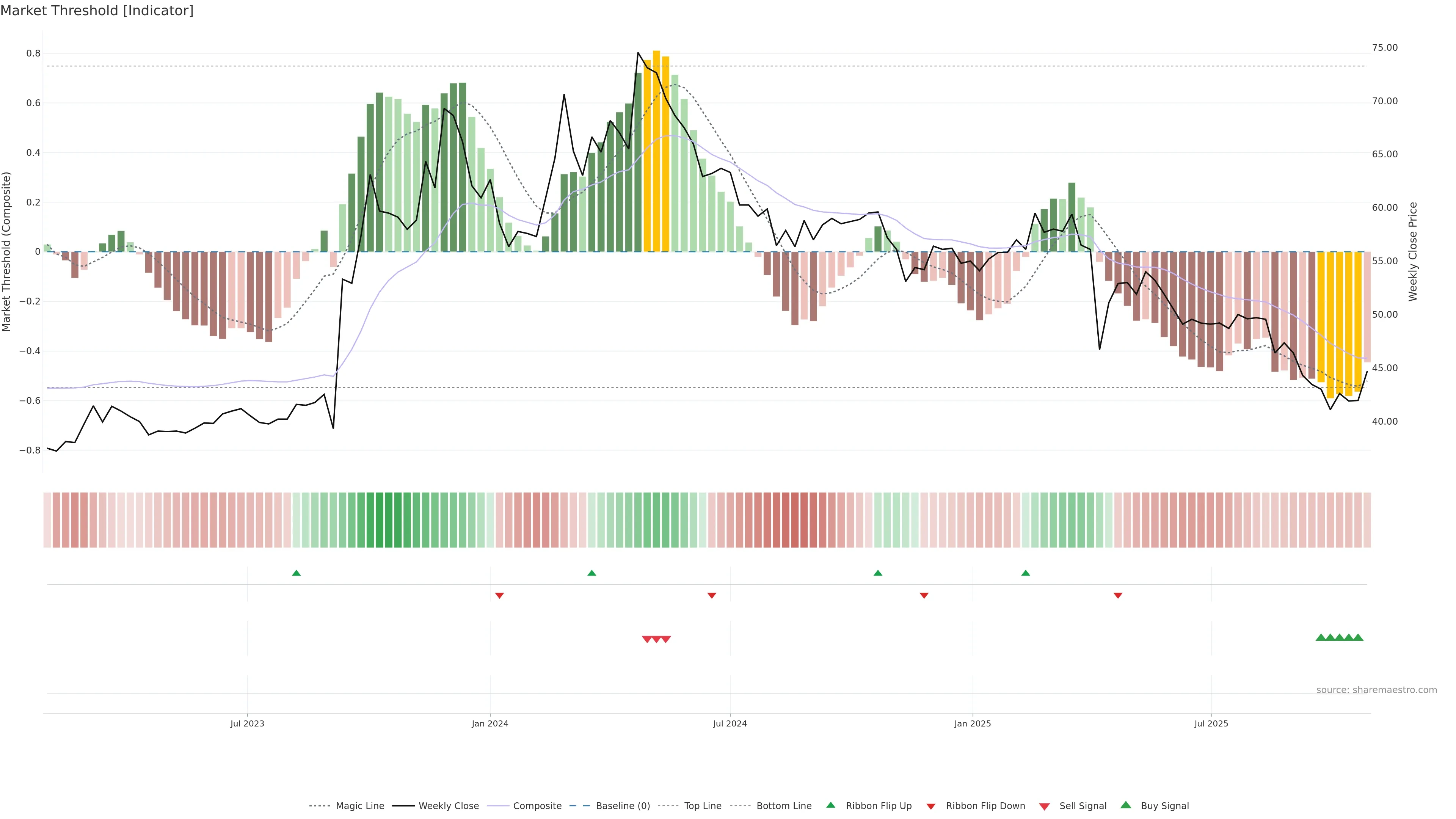This screenshot has height=819, width=1456.
Task: Click the Buy Signal legend marker
Action: [1125, 805]
